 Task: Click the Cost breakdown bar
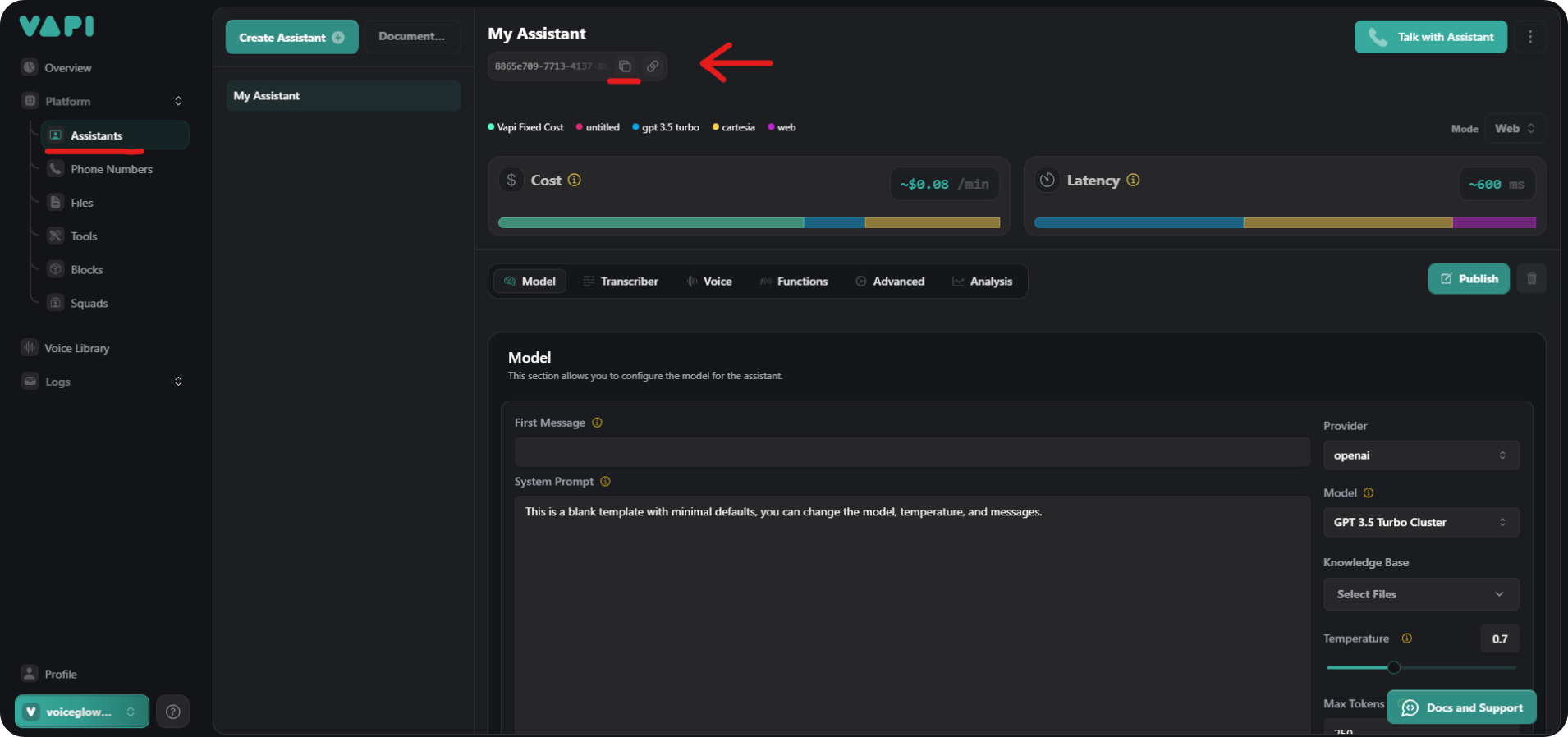click(x=749, y=222)
